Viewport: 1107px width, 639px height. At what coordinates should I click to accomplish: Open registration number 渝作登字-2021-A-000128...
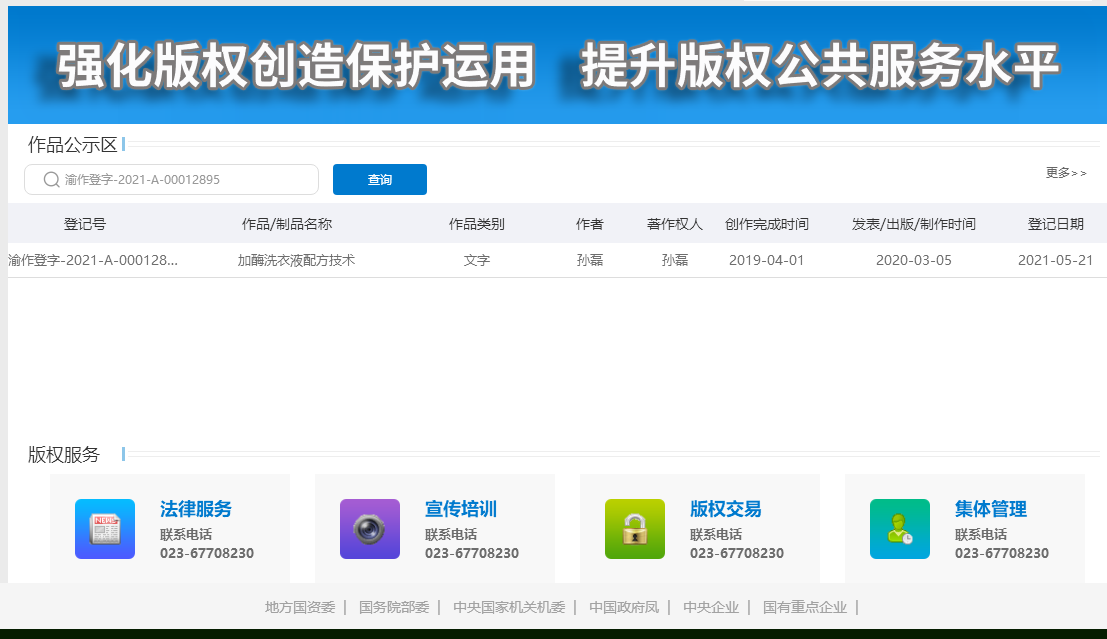click(x=93, y=261)
